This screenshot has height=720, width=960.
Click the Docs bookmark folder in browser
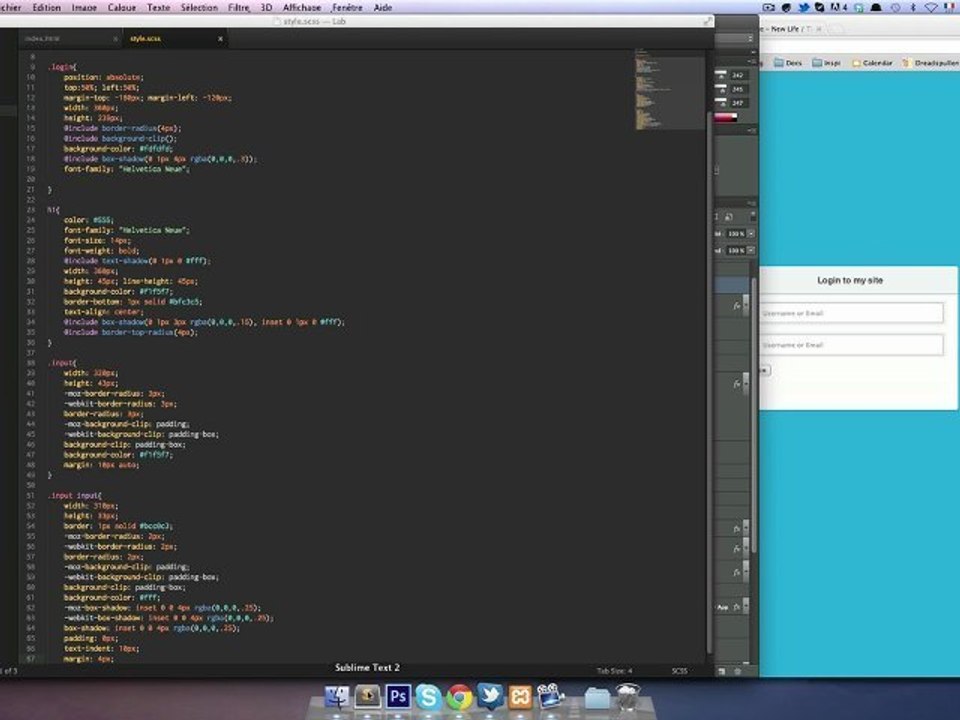coord(788,62)
